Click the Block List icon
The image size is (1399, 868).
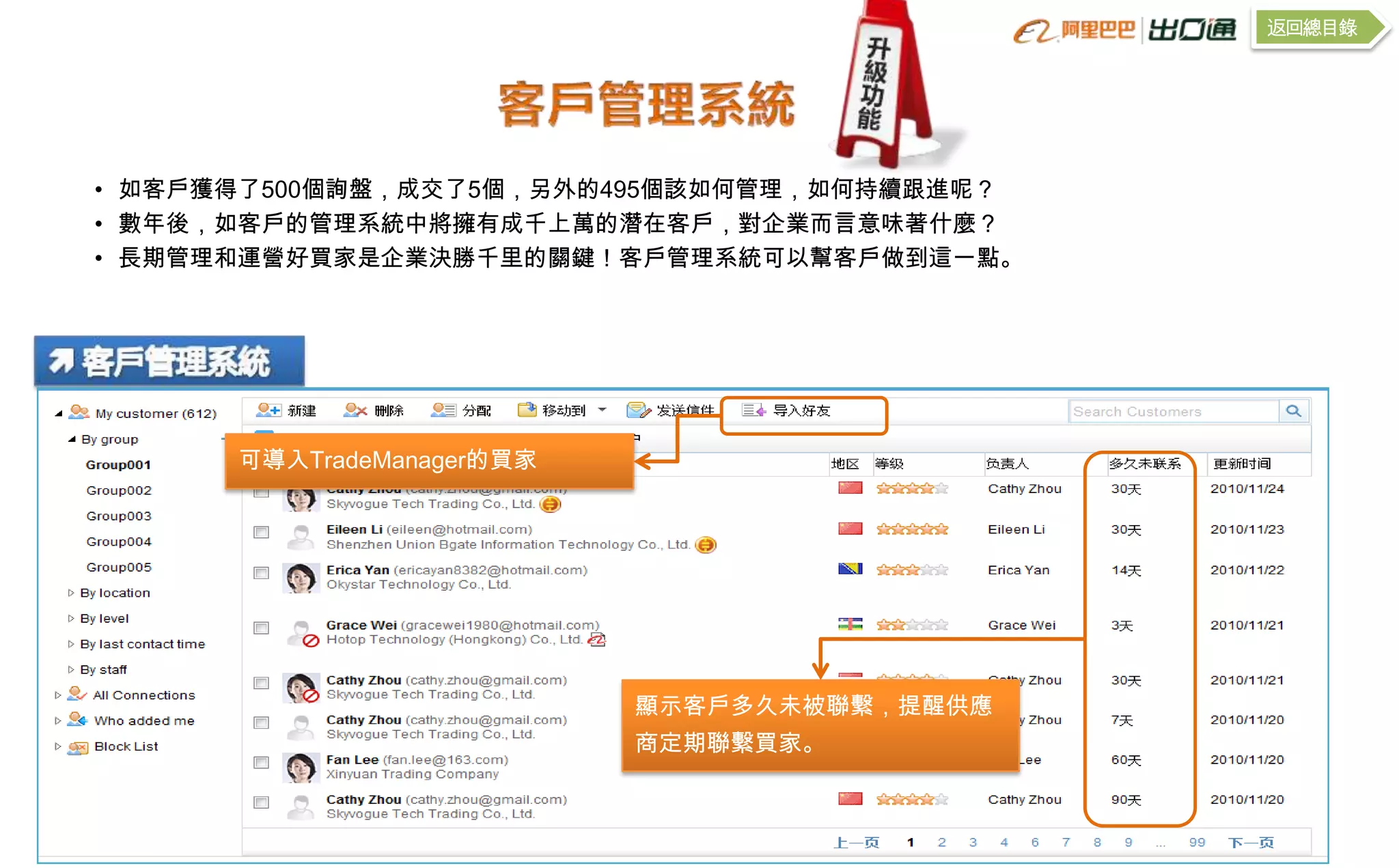(78, 747)
